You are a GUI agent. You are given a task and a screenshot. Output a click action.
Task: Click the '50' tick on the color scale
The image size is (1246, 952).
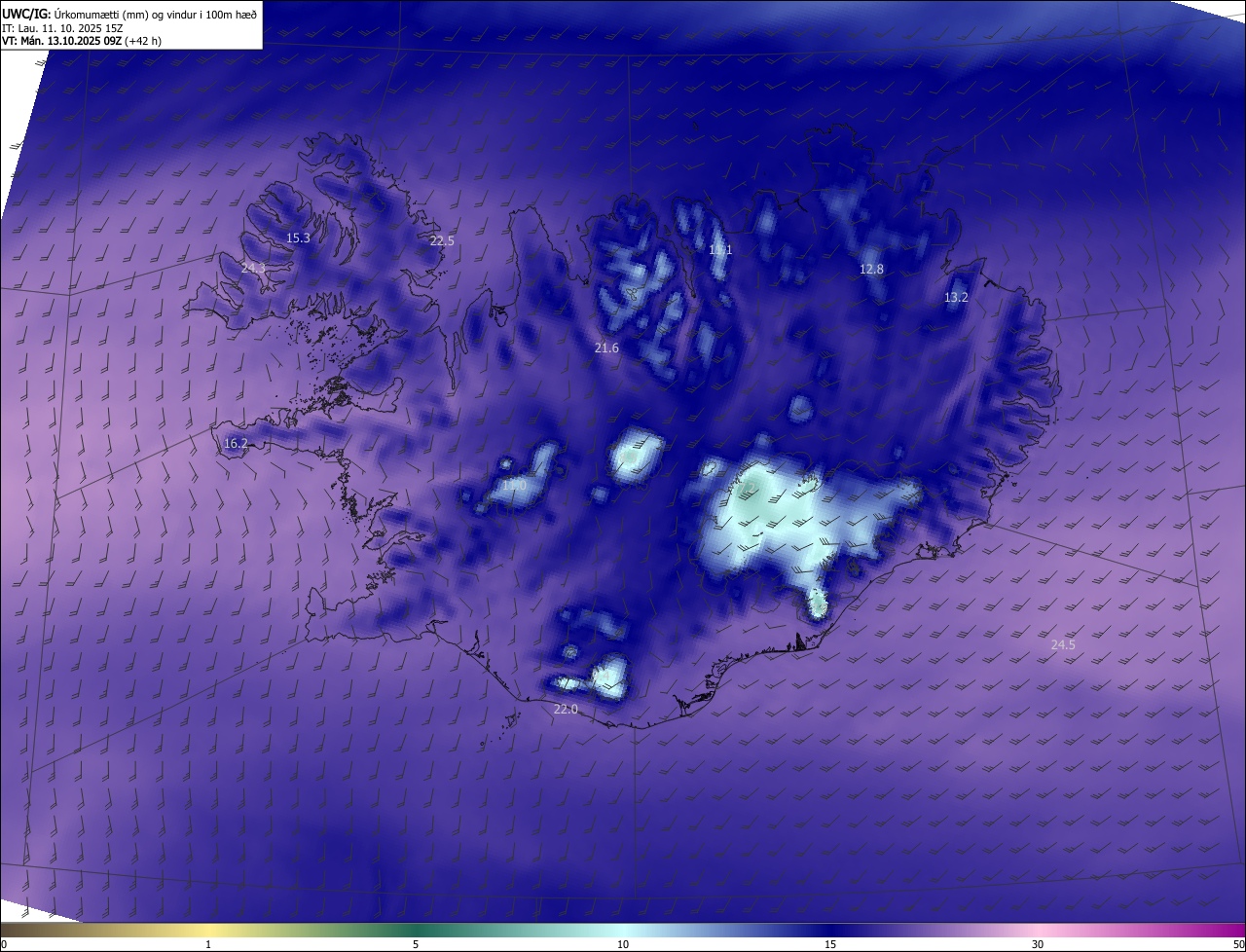point(1238,944)
